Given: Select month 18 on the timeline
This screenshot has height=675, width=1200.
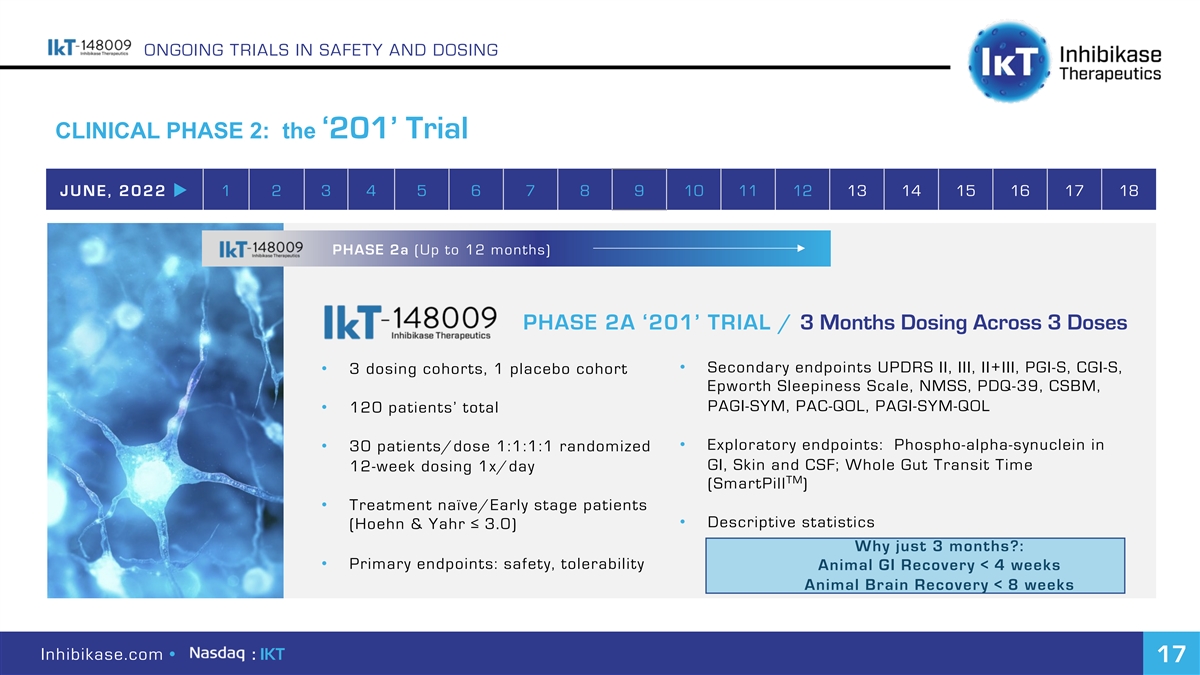Looking at the screenshot, I should pos(1128,191).
